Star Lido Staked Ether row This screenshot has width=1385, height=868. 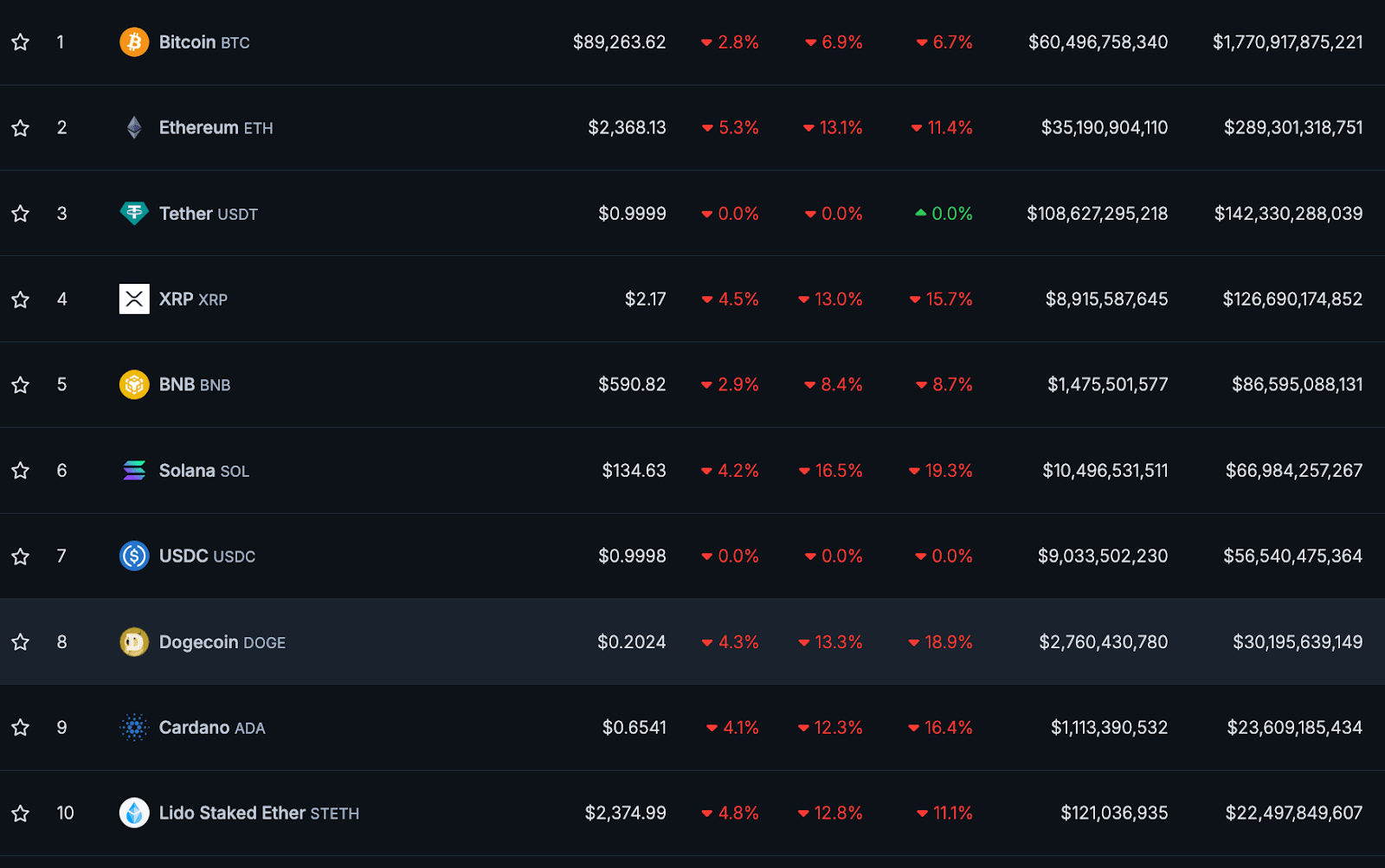tap(21, 813)
